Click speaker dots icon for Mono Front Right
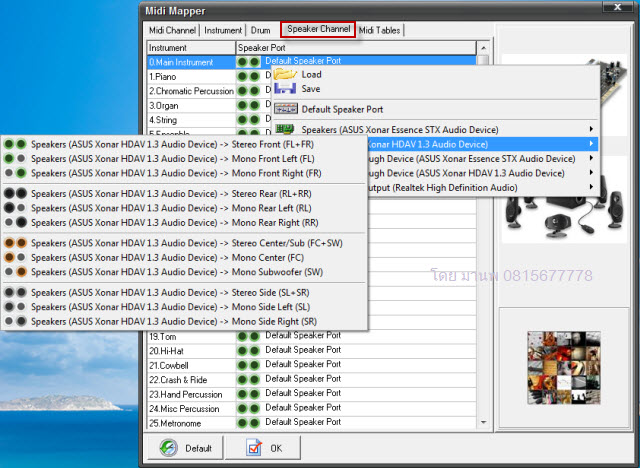This screenshot has width=640, height=468. pyautogui.click(x=15, y=173)
